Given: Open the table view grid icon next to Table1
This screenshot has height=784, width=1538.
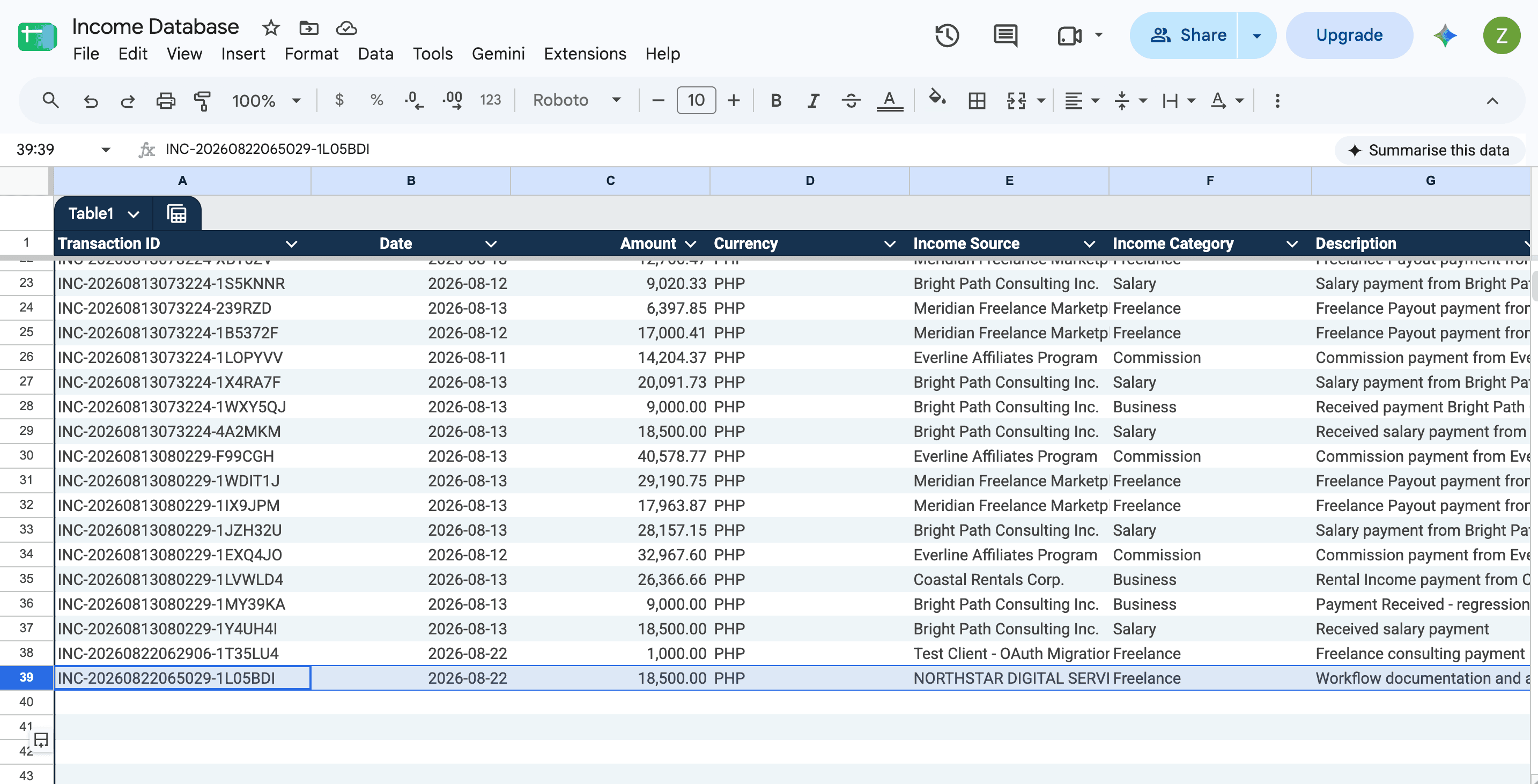Looking at the screenshot, I should click(x=177, y=213).
